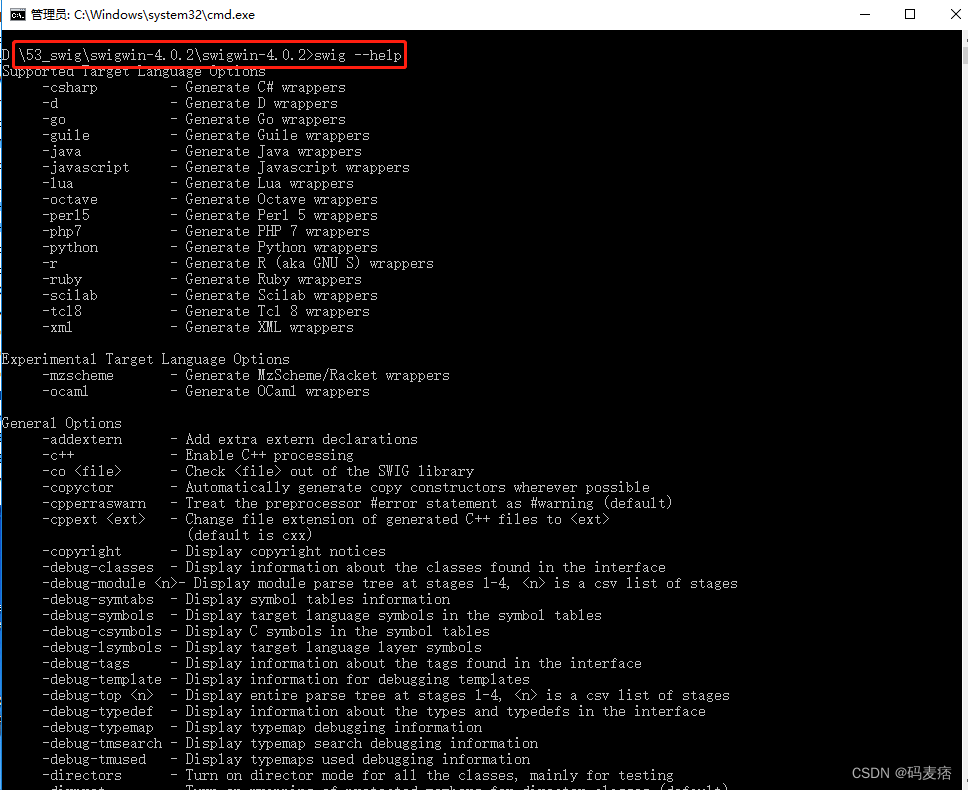Maximize the cmd.exe window
The image size is (968, 790).
(x=910, y=14)
